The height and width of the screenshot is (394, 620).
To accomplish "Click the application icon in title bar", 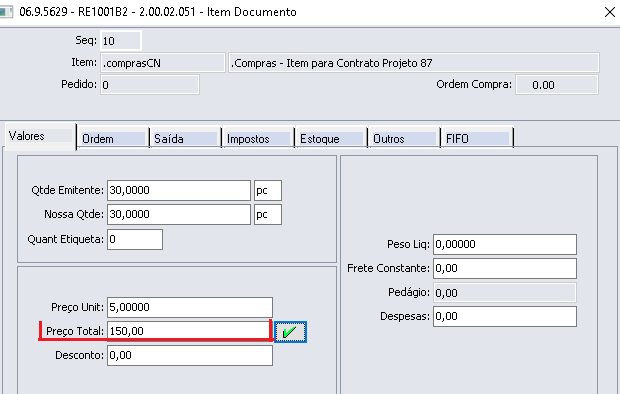I will (x=6, y=11).
